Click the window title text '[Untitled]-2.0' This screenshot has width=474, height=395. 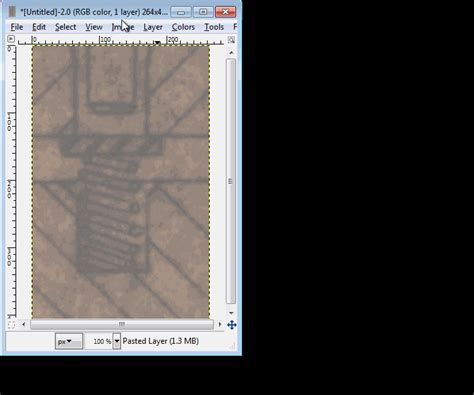tap(46, 12)
